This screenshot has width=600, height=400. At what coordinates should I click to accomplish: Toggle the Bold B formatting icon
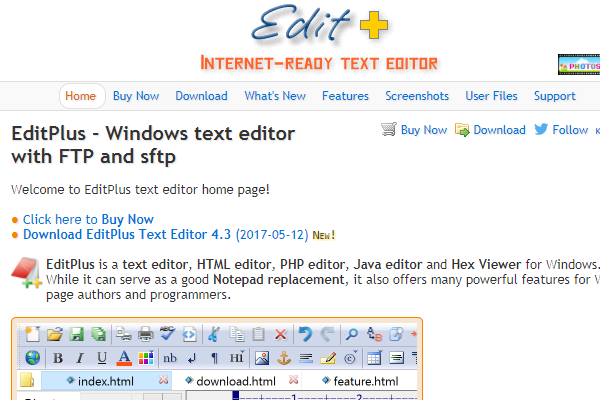tap(57, 358)
